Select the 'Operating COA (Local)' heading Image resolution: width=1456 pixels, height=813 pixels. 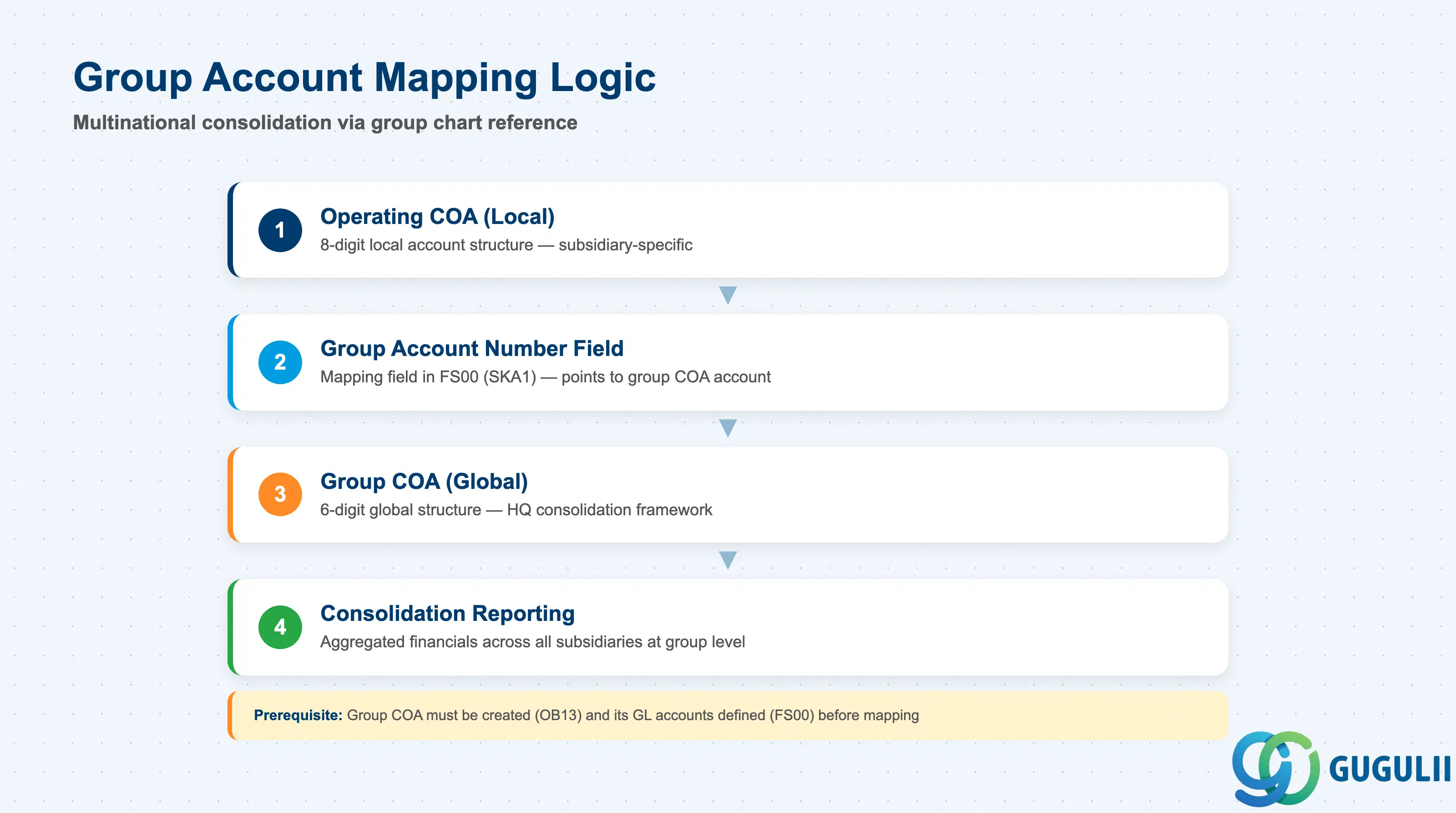[437, 217]
